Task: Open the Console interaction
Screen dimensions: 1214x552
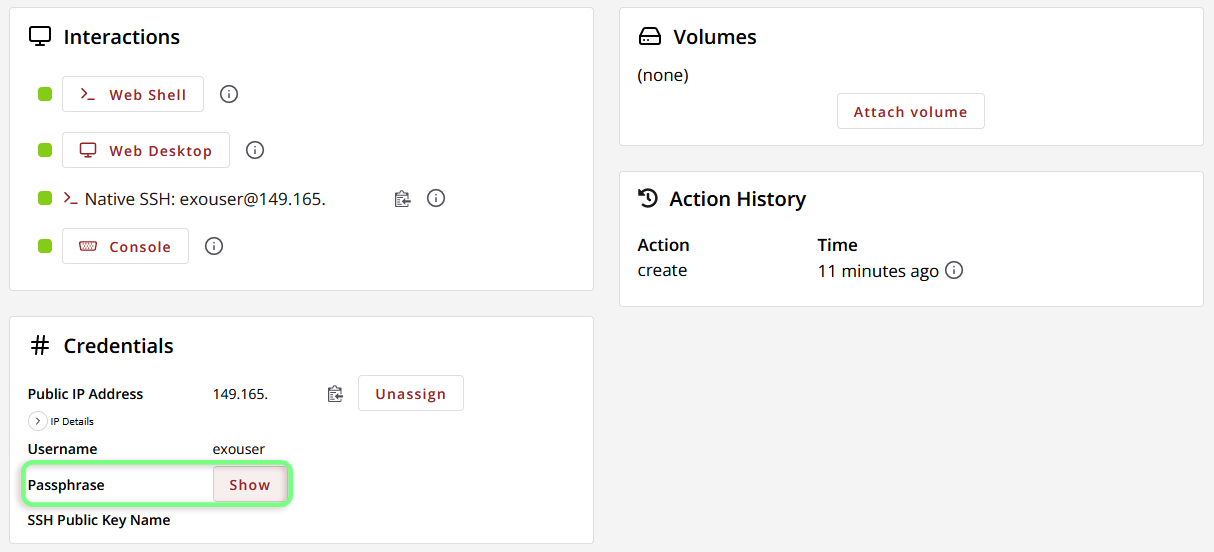Action: pyautogui.click(x=125, y=246)
